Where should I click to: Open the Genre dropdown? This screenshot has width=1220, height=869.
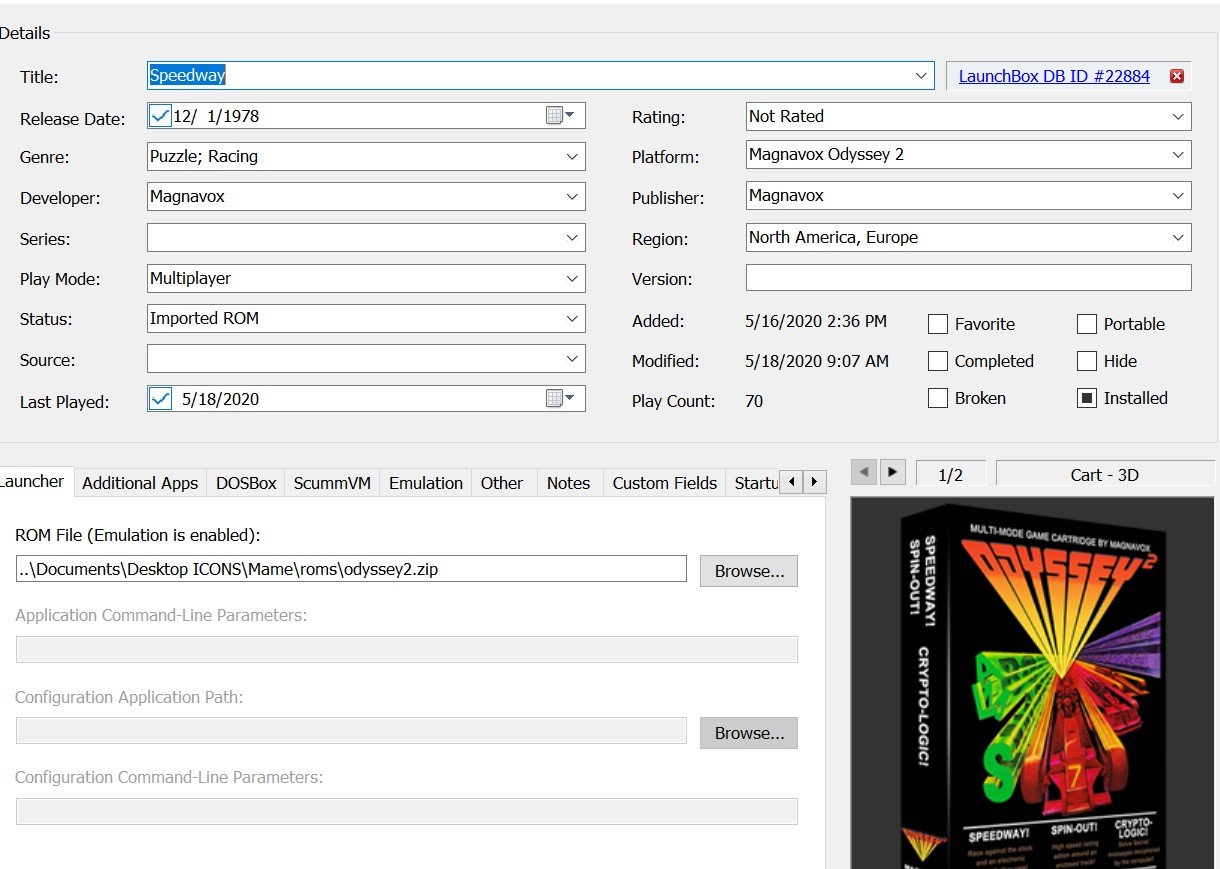pos(572,157)
